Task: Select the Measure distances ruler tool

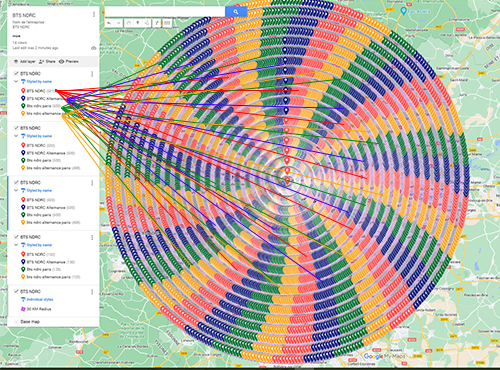Action: coord(167,23)
